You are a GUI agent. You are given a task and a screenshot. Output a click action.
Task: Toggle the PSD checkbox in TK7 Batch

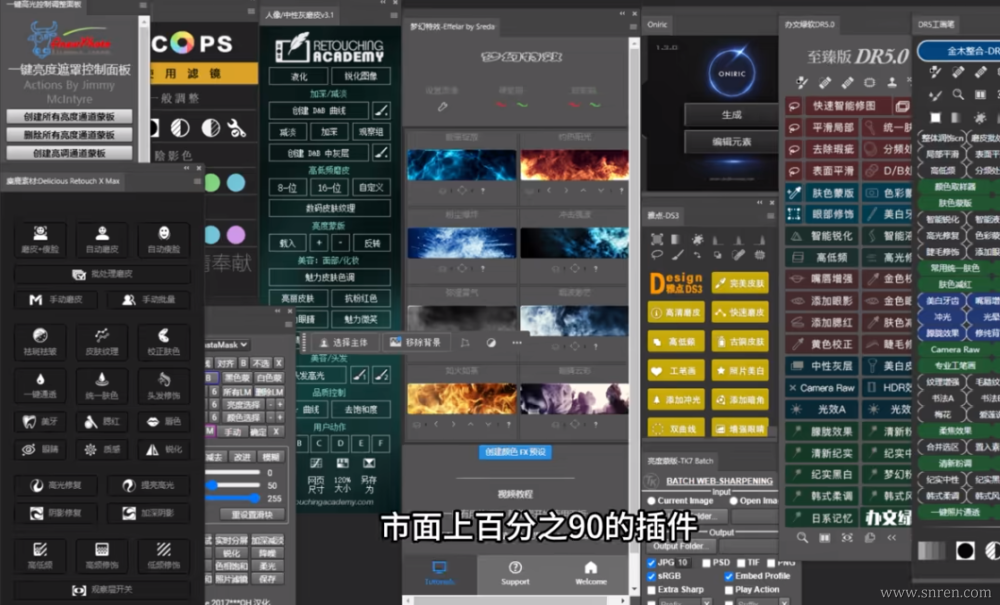pyautogui.click(x=706, y=563)
